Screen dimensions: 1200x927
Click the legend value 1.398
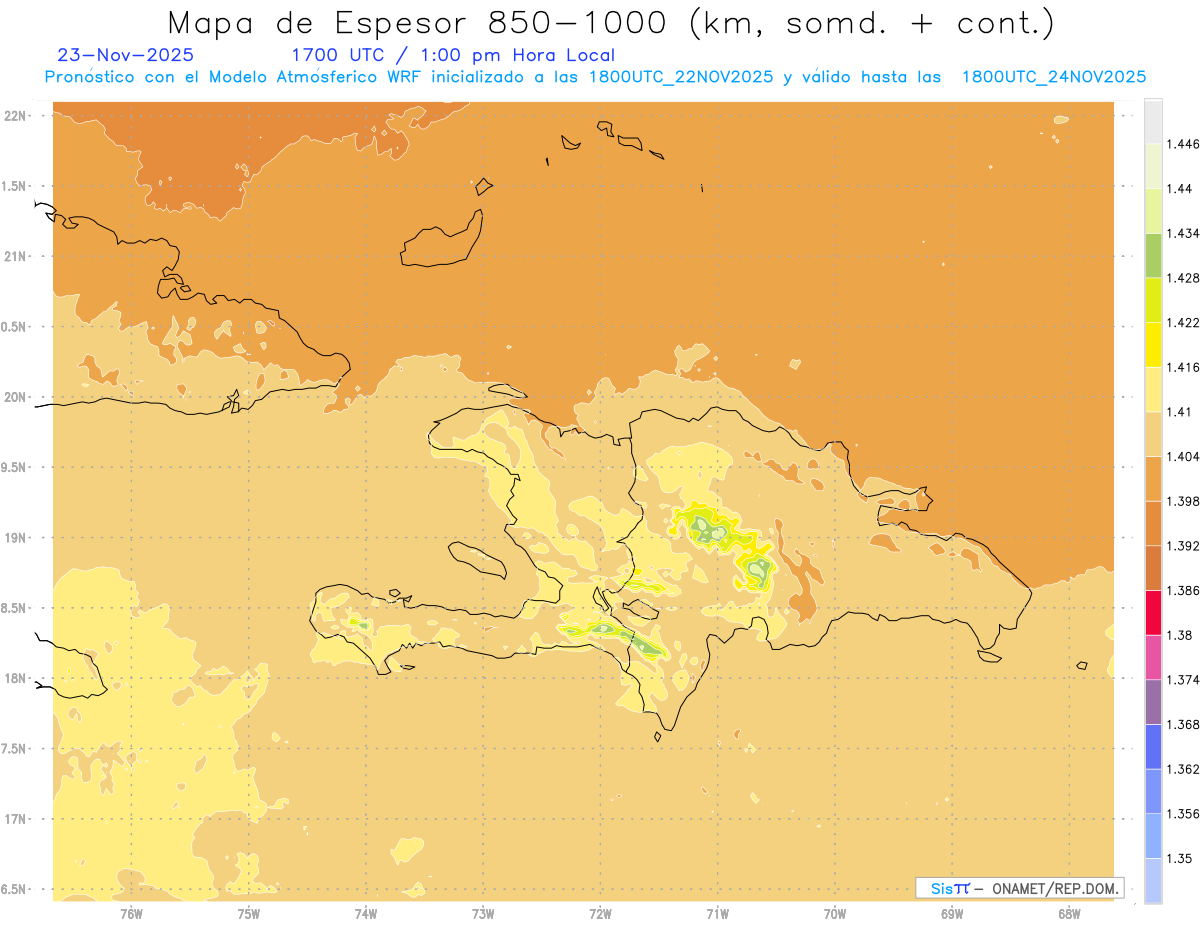tap(1183, 500)
